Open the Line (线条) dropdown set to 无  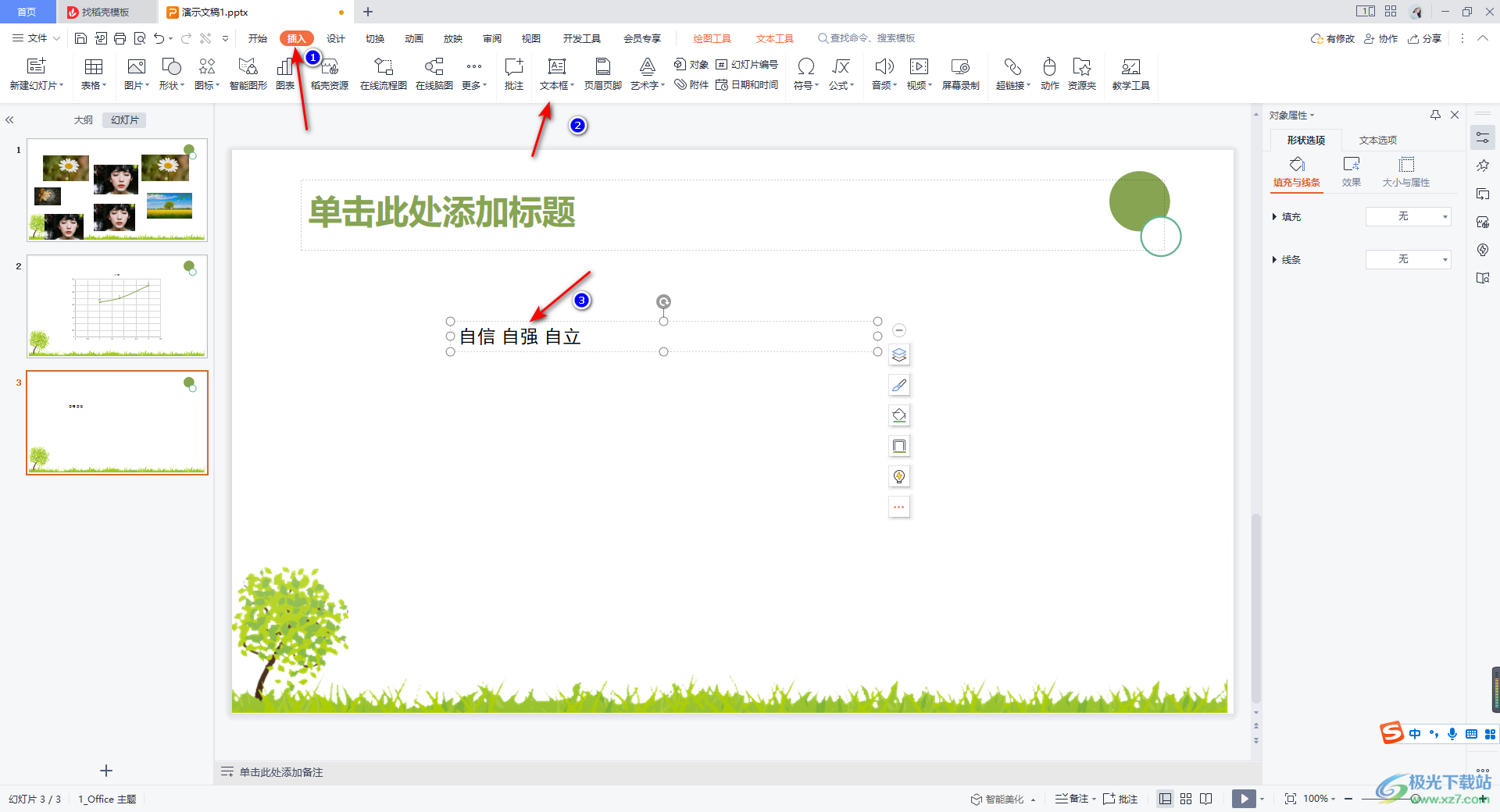[1408, 259]
